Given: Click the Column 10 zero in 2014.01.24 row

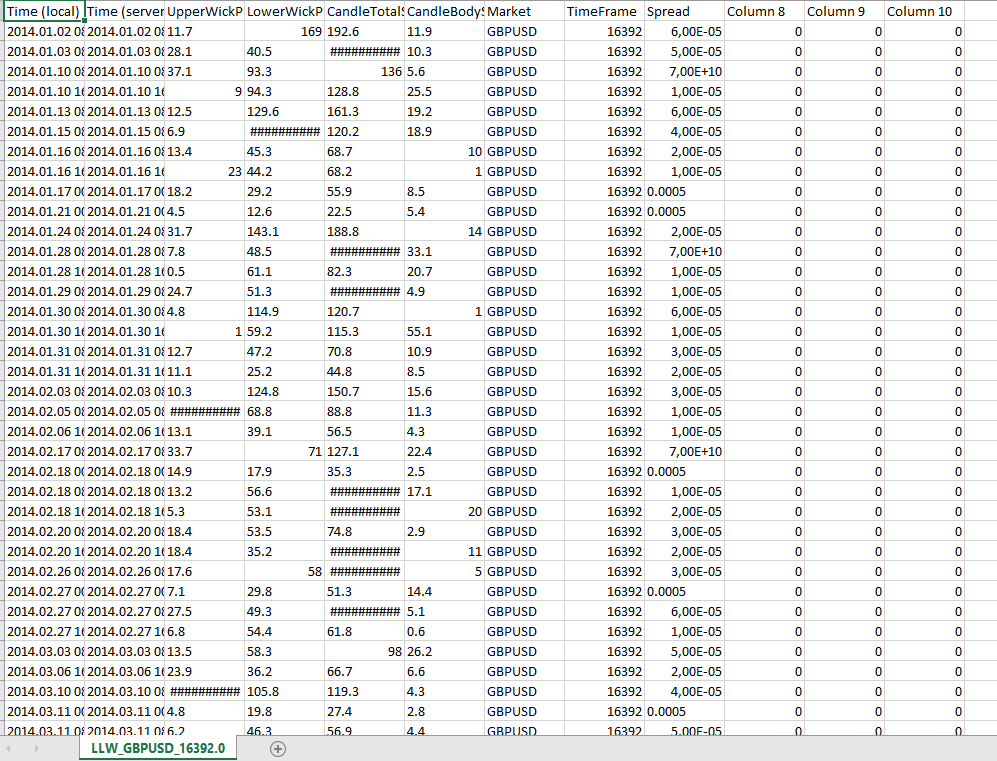Looking at the screenshot, I should [925, 232].
